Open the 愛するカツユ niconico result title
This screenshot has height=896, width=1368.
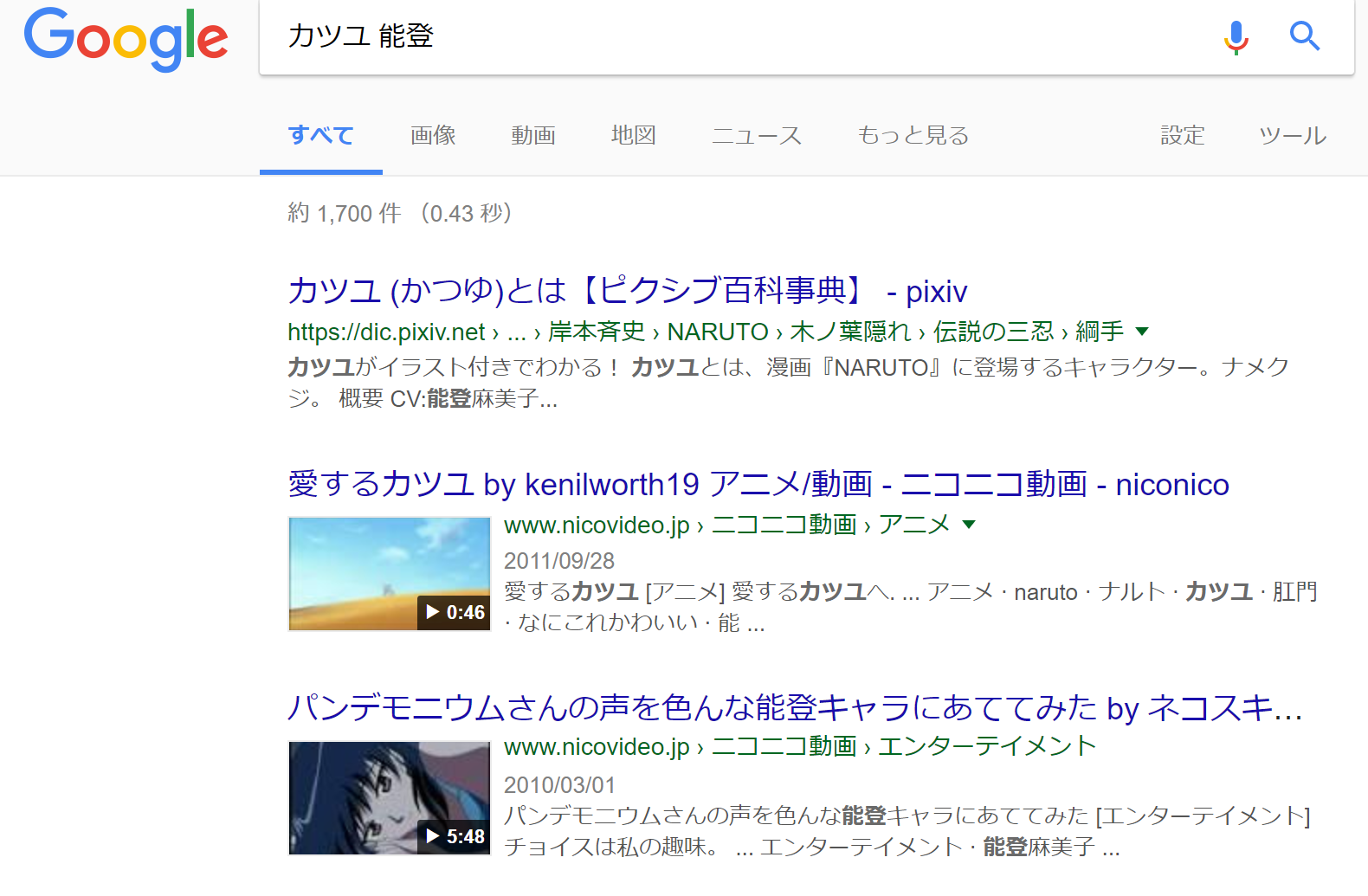point(758,485)
